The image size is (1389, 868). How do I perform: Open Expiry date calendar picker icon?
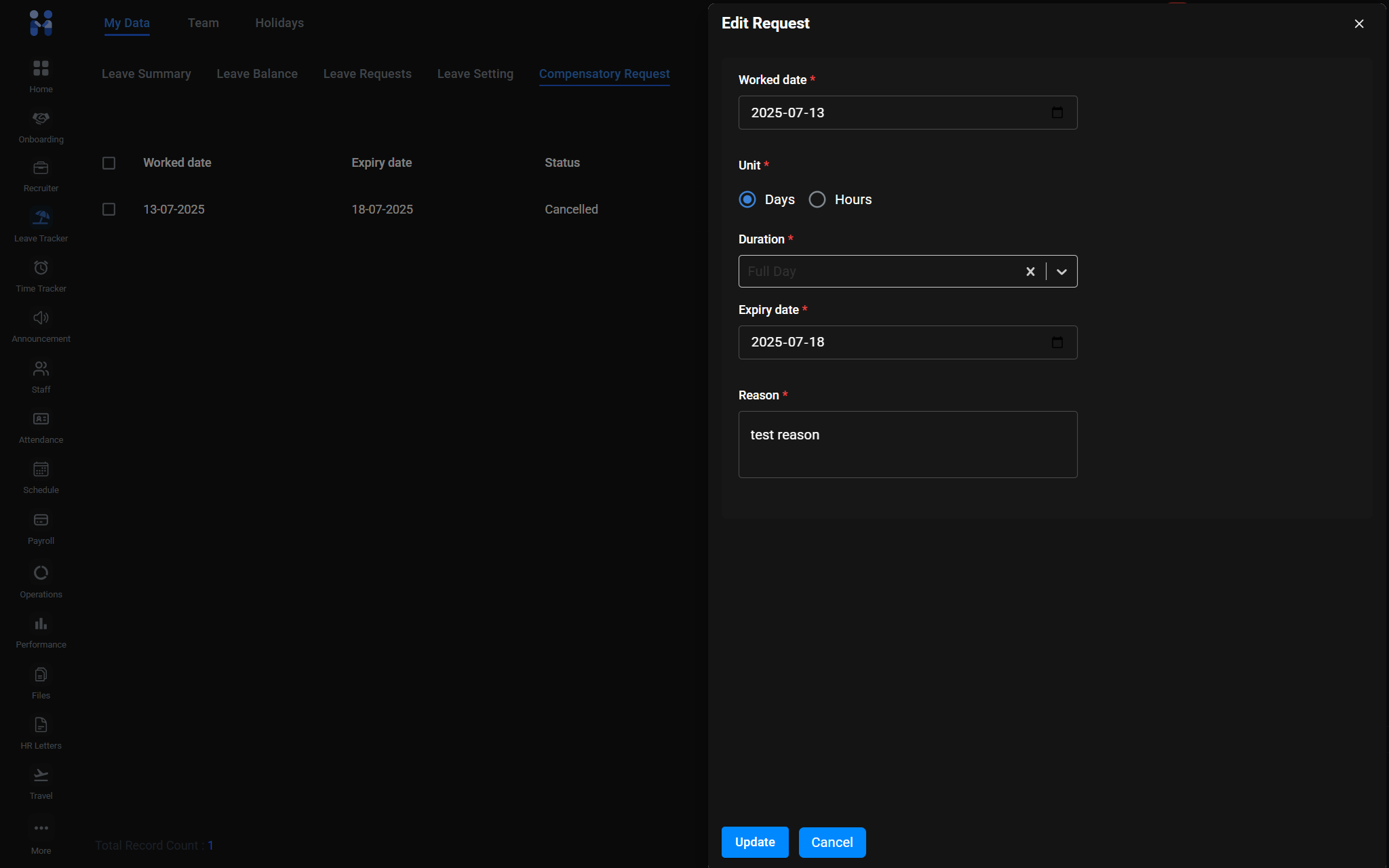pyautogui.click(x=1057, y=342)
